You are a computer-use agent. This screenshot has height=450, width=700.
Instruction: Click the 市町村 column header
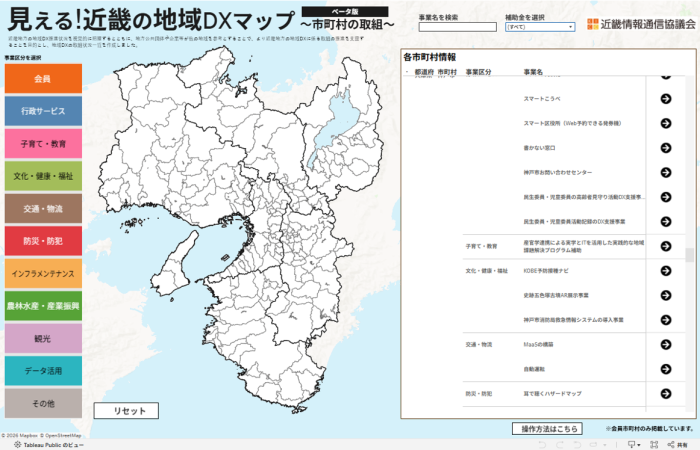[x=447, y=72]
